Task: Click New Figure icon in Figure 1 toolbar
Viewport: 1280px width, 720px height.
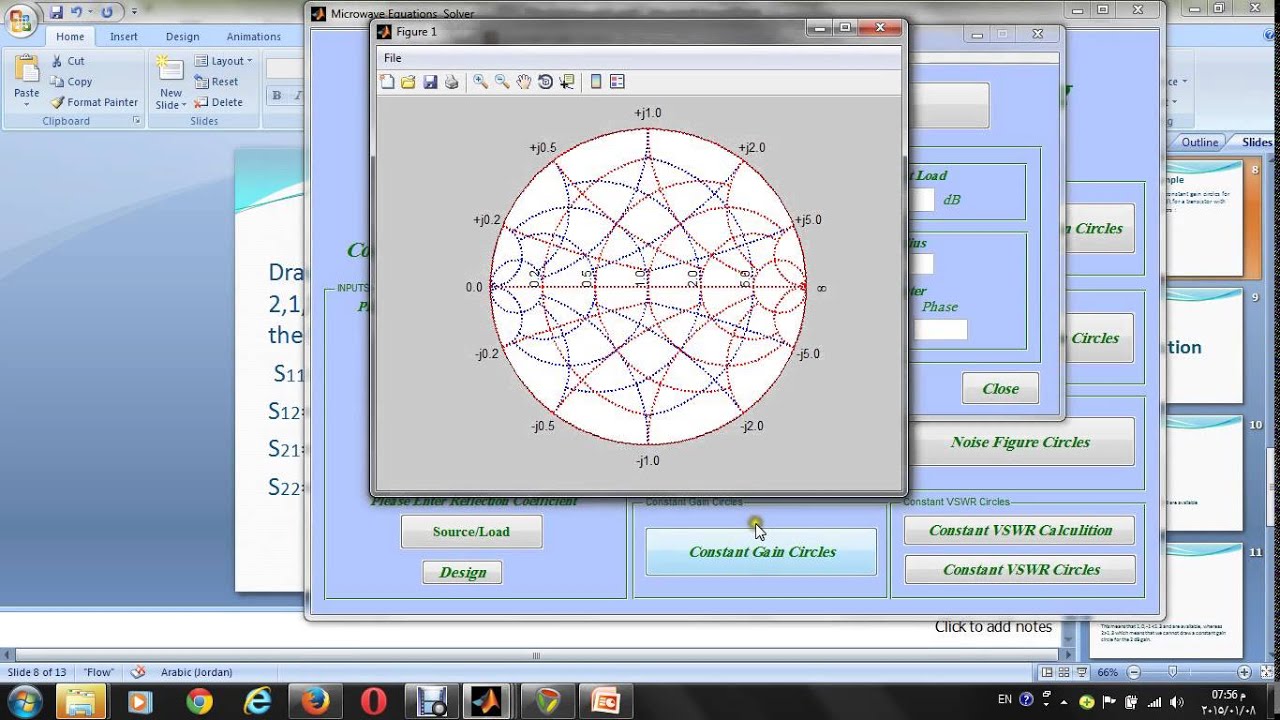Action: (x=387, y=82)
